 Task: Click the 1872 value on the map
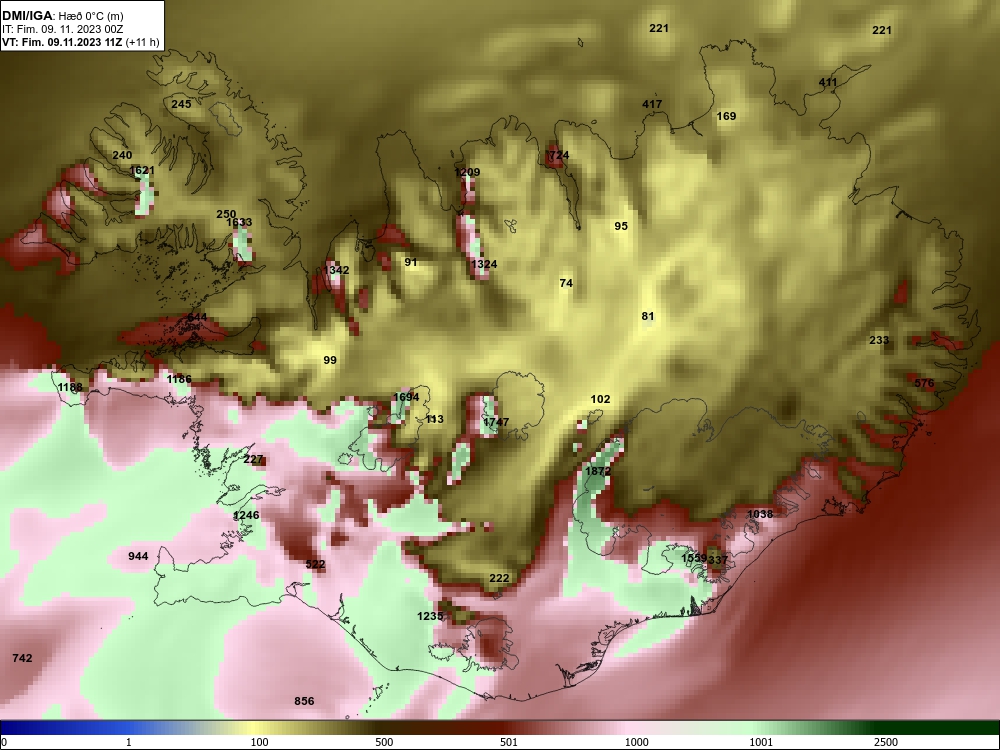coord(598,471)
